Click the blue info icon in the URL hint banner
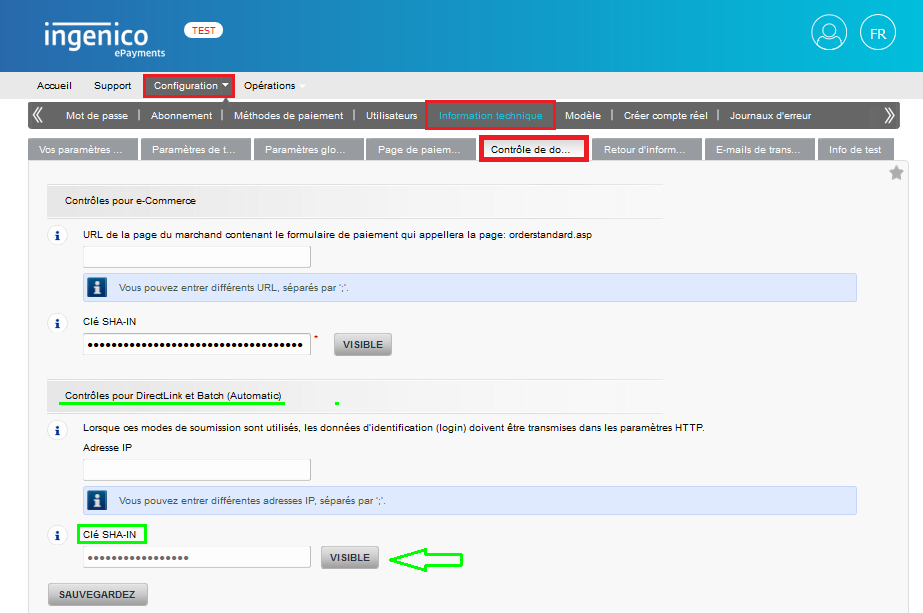923x613 pixels. 95,287
